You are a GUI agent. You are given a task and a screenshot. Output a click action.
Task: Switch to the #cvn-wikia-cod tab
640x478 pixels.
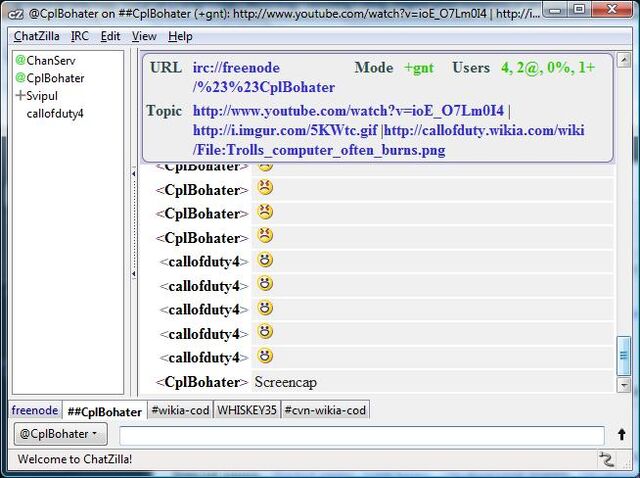tap(325, 410)
